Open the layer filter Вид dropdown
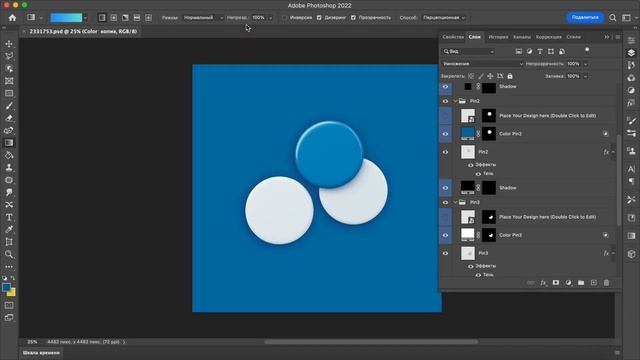This screenshot has width=640, height=360. 468,51
